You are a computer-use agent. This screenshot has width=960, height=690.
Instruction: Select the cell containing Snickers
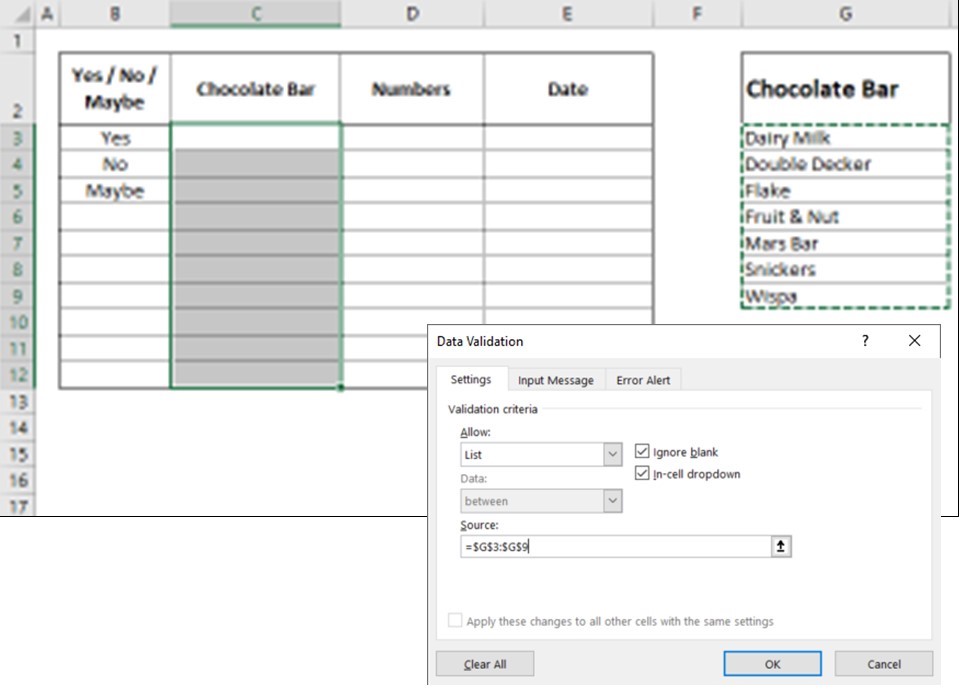(x=846, y=270)
